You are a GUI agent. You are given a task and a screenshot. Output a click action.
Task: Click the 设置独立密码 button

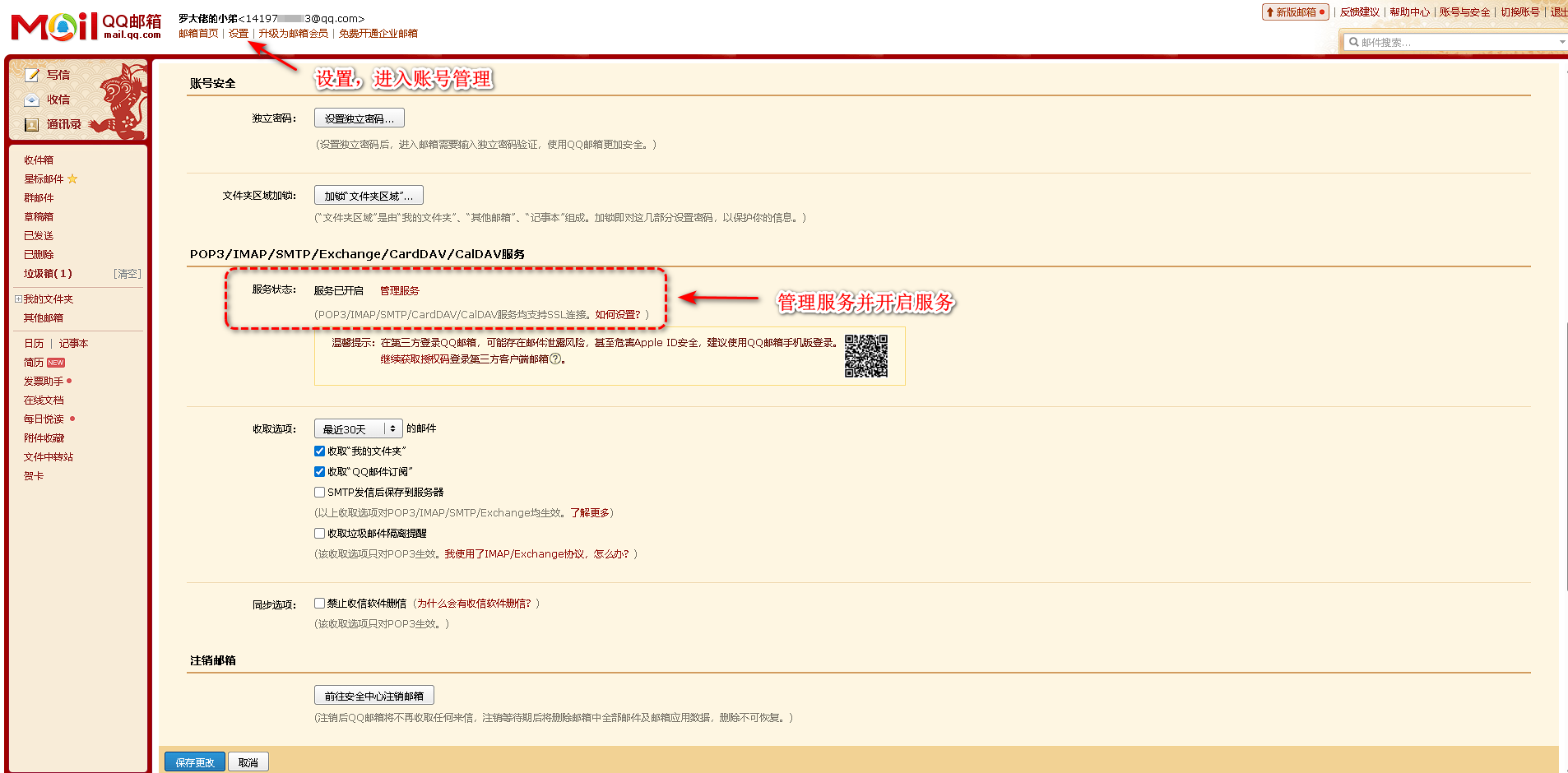pyautogui.click(x=359, y=118)
